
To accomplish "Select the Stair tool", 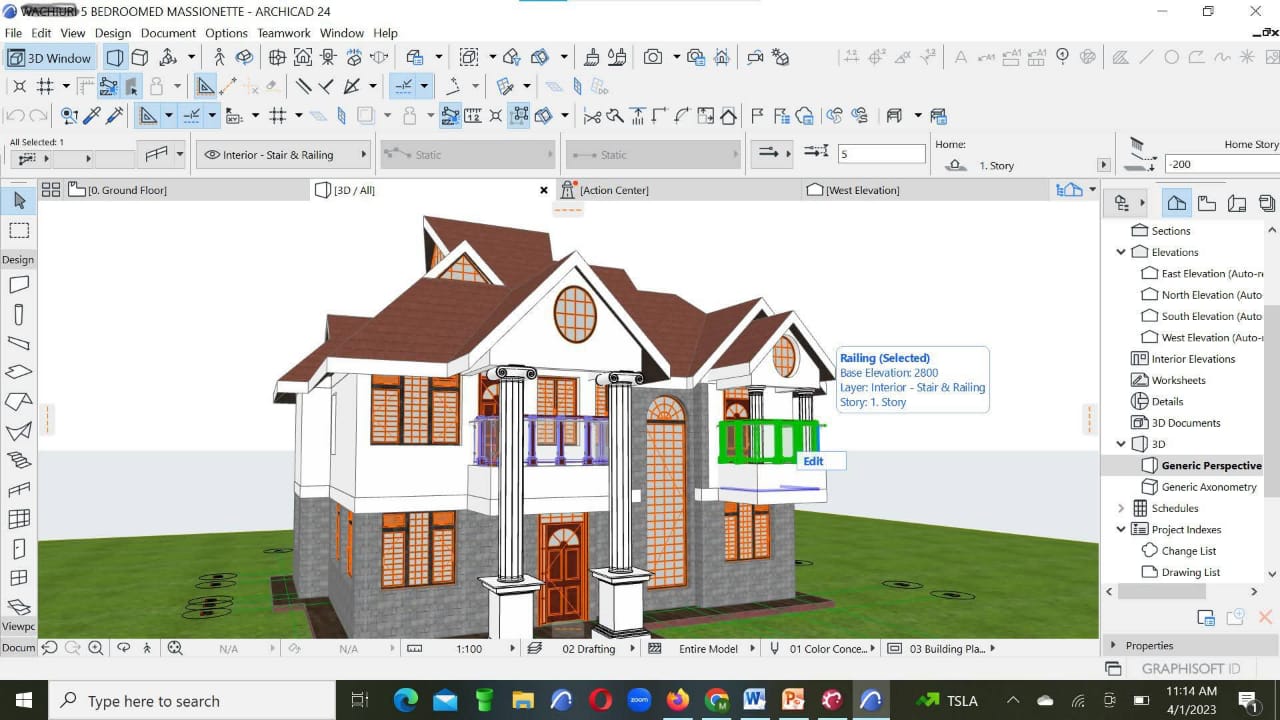I will pyautogui.click(x=18, y=461).
